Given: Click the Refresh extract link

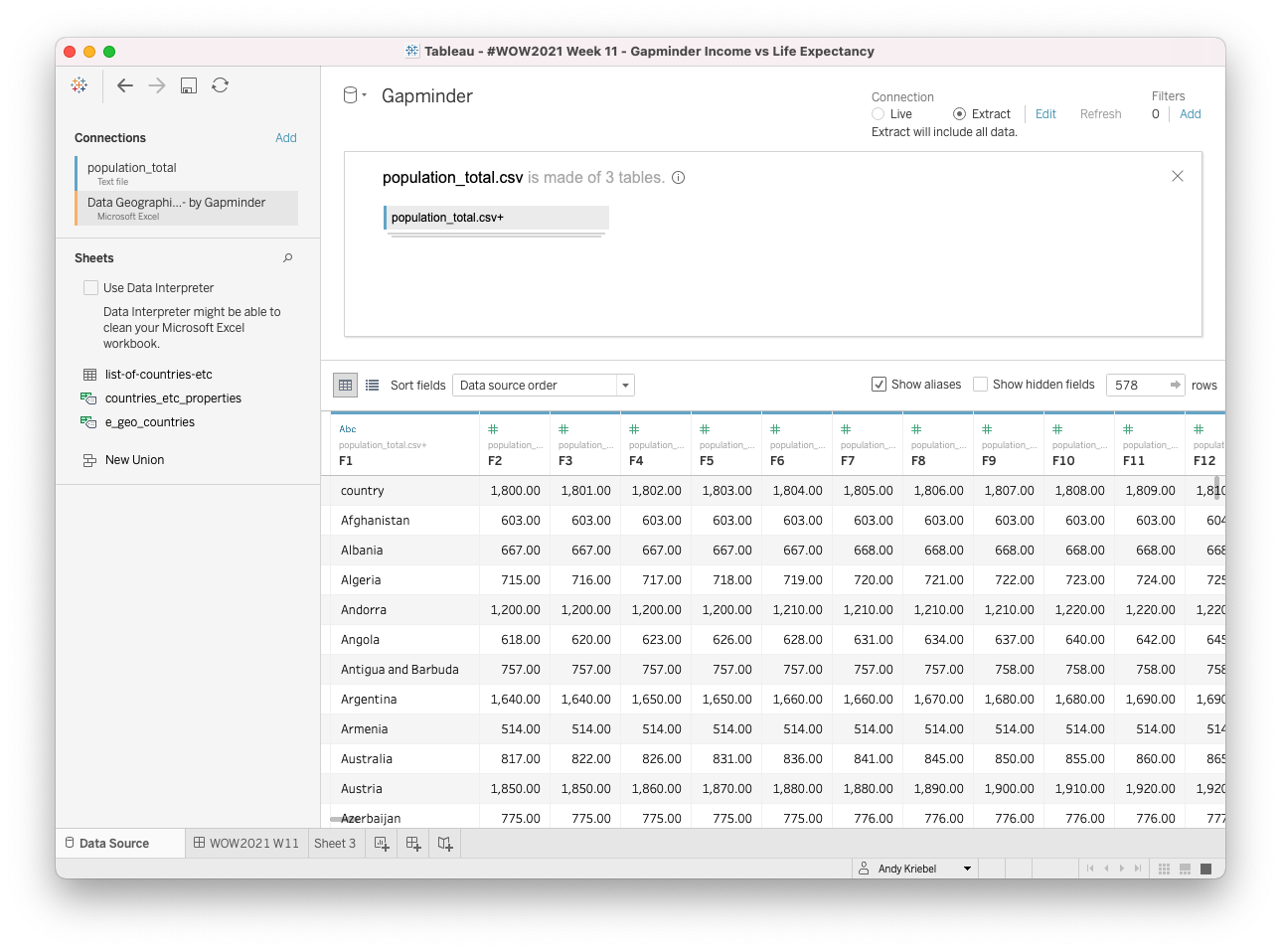Looking at the screenshot, I should pos(1101,114).
